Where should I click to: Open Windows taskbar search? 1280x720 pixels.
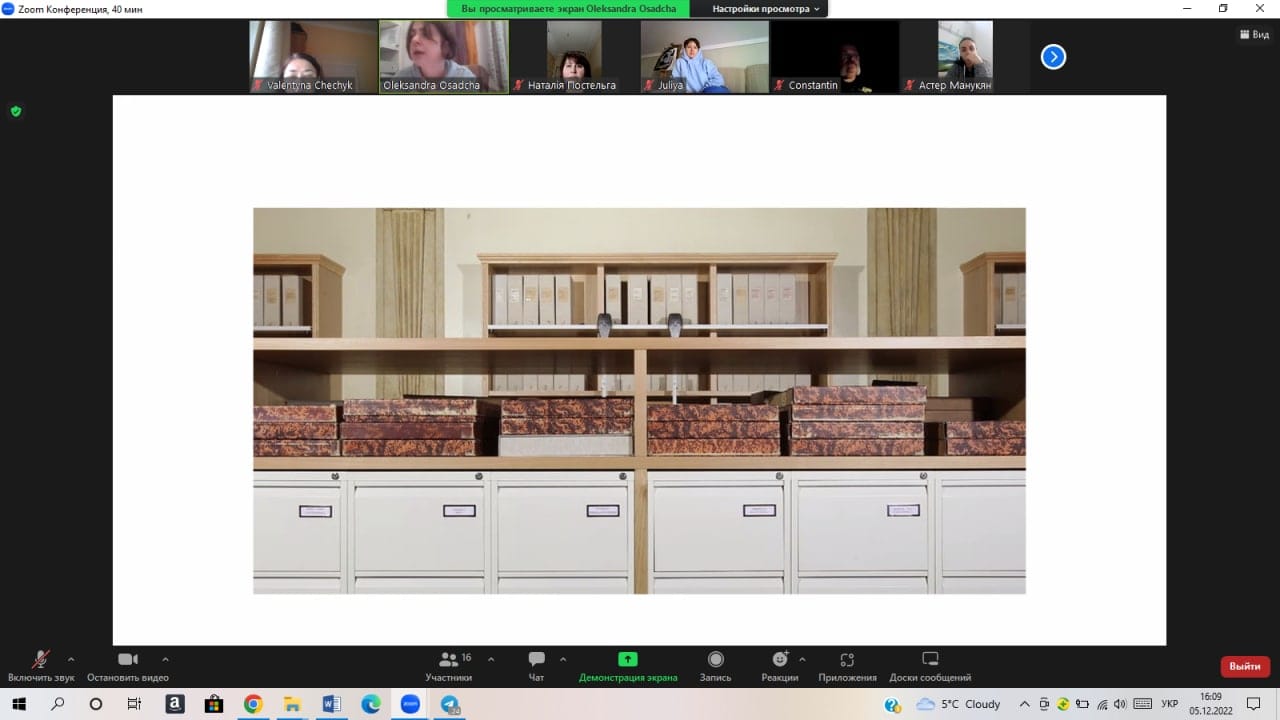[x=57, y=704]
